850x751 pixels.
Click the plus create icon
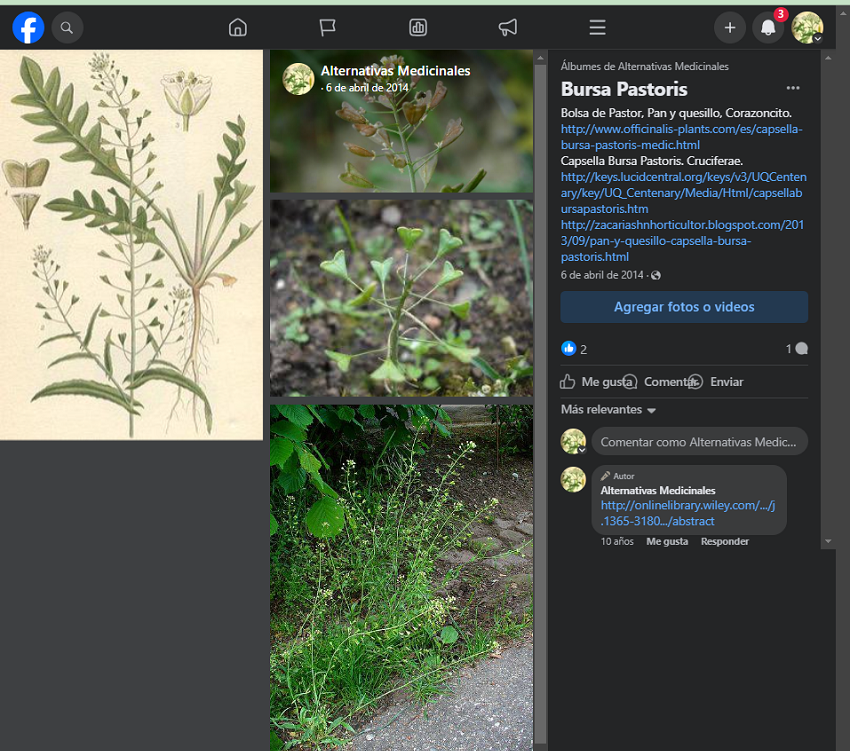[730, 28]
